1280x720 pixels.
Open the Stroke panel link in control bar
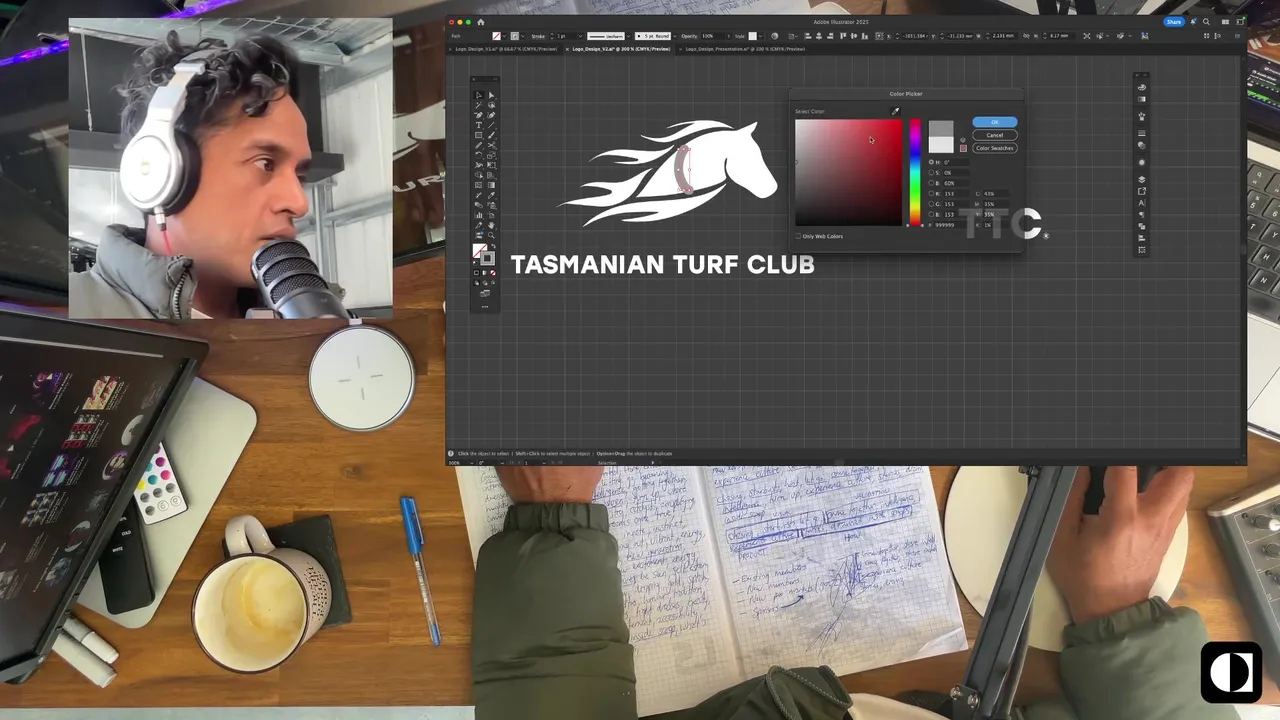pyautogui.click(x=538, y=36)
